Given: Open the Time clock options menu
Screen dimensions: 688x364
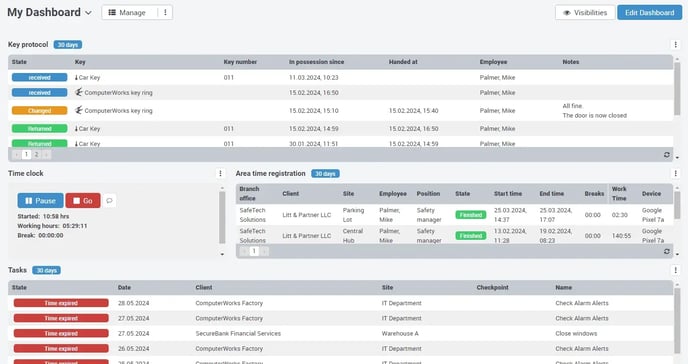Looking at the screenshot, I should point(221,174).
